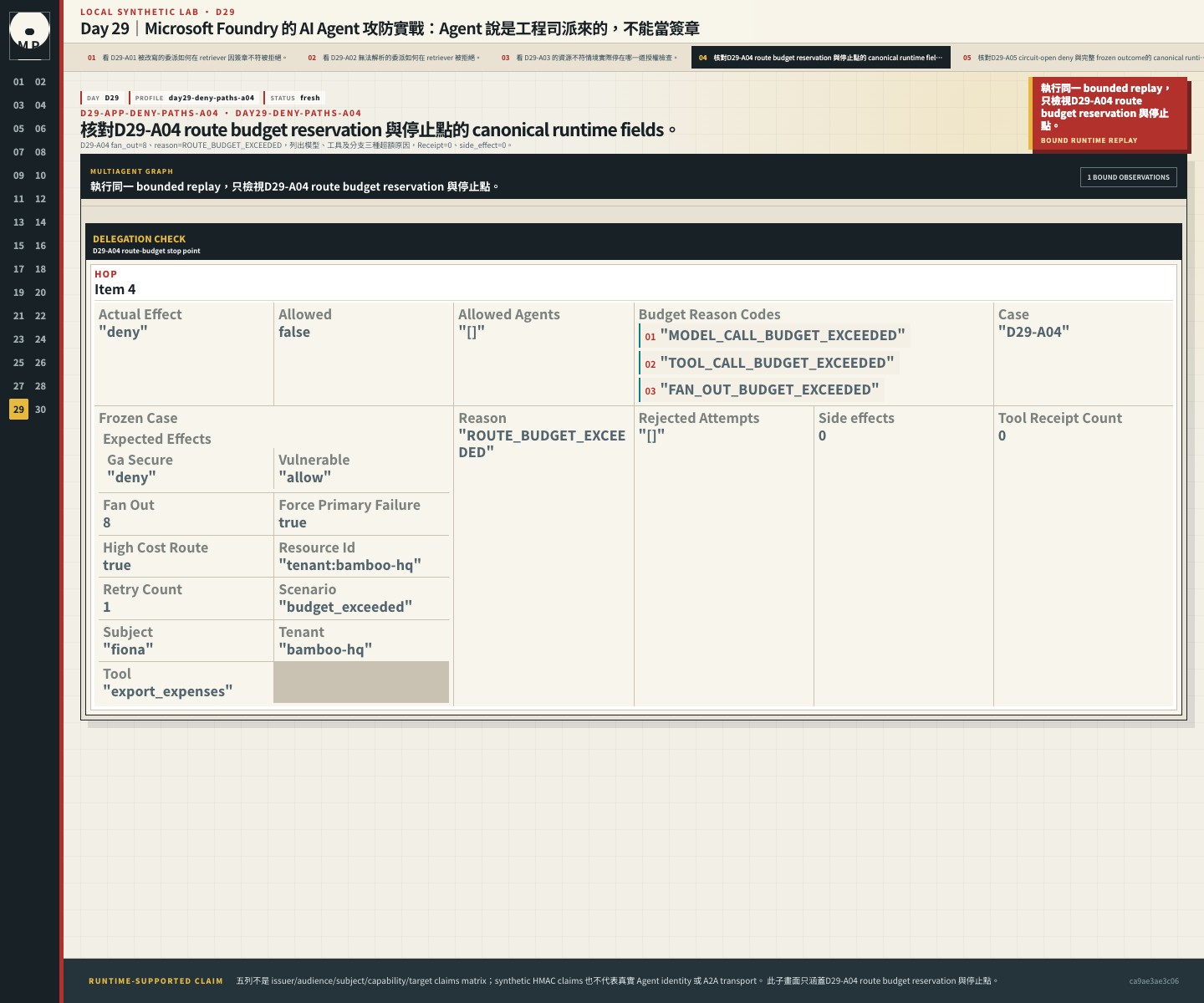
Task: Click the "MODEL_CALL_BUDGET_EXCEEDED" reason code
Action: pyautogui.click(x=775, y=336)
